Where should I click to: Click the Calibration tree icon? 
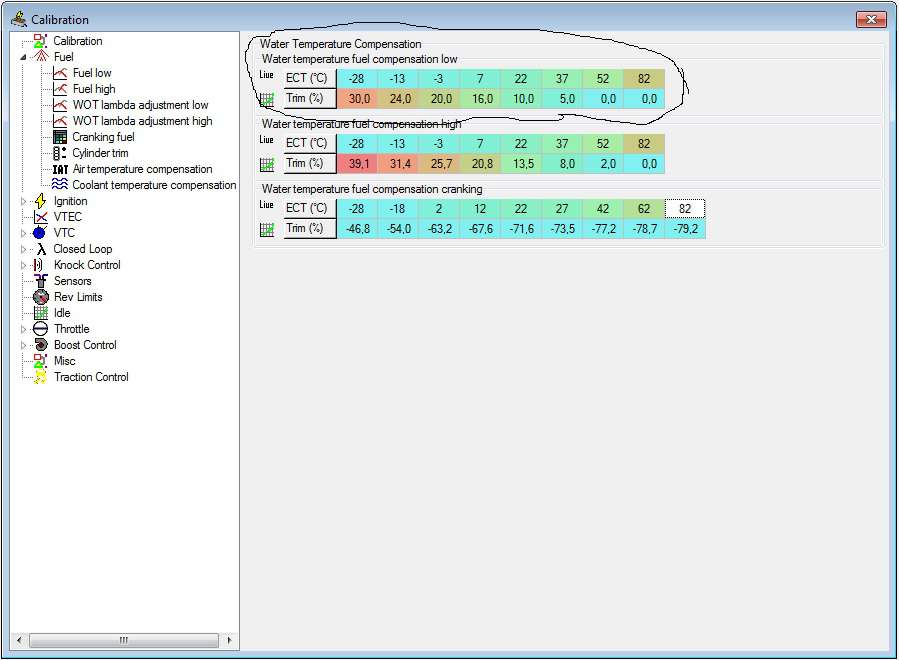[x=40, y=41]
